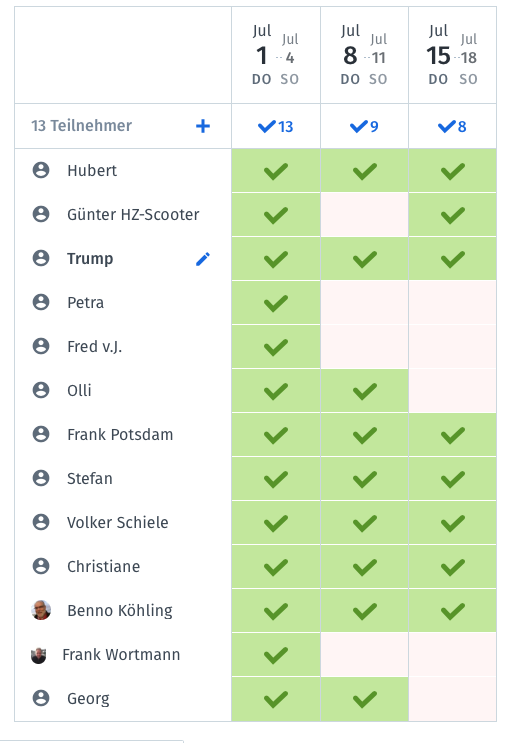Edit Trump's entry with pencil icon
This screenshot has height=743, width=518.
tap(203, 259)
